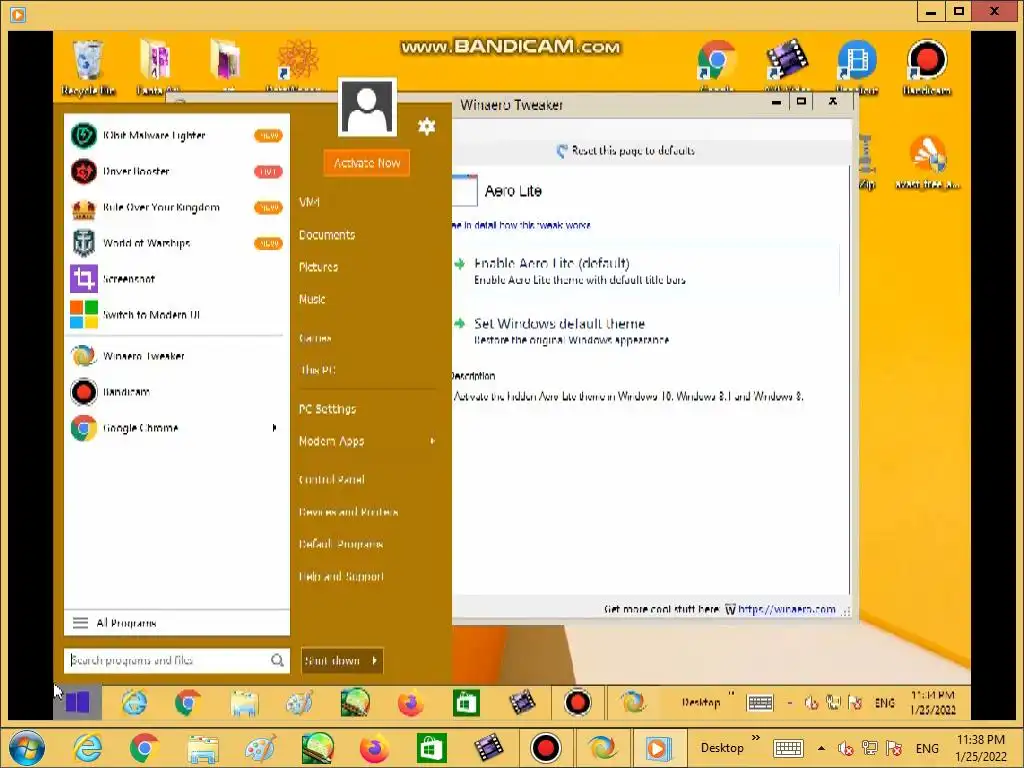Open Bandicam desktop shortcut at top right
Image resolution: width=1024 pixels, height=768 pixels.
click(x=926, y=66)
